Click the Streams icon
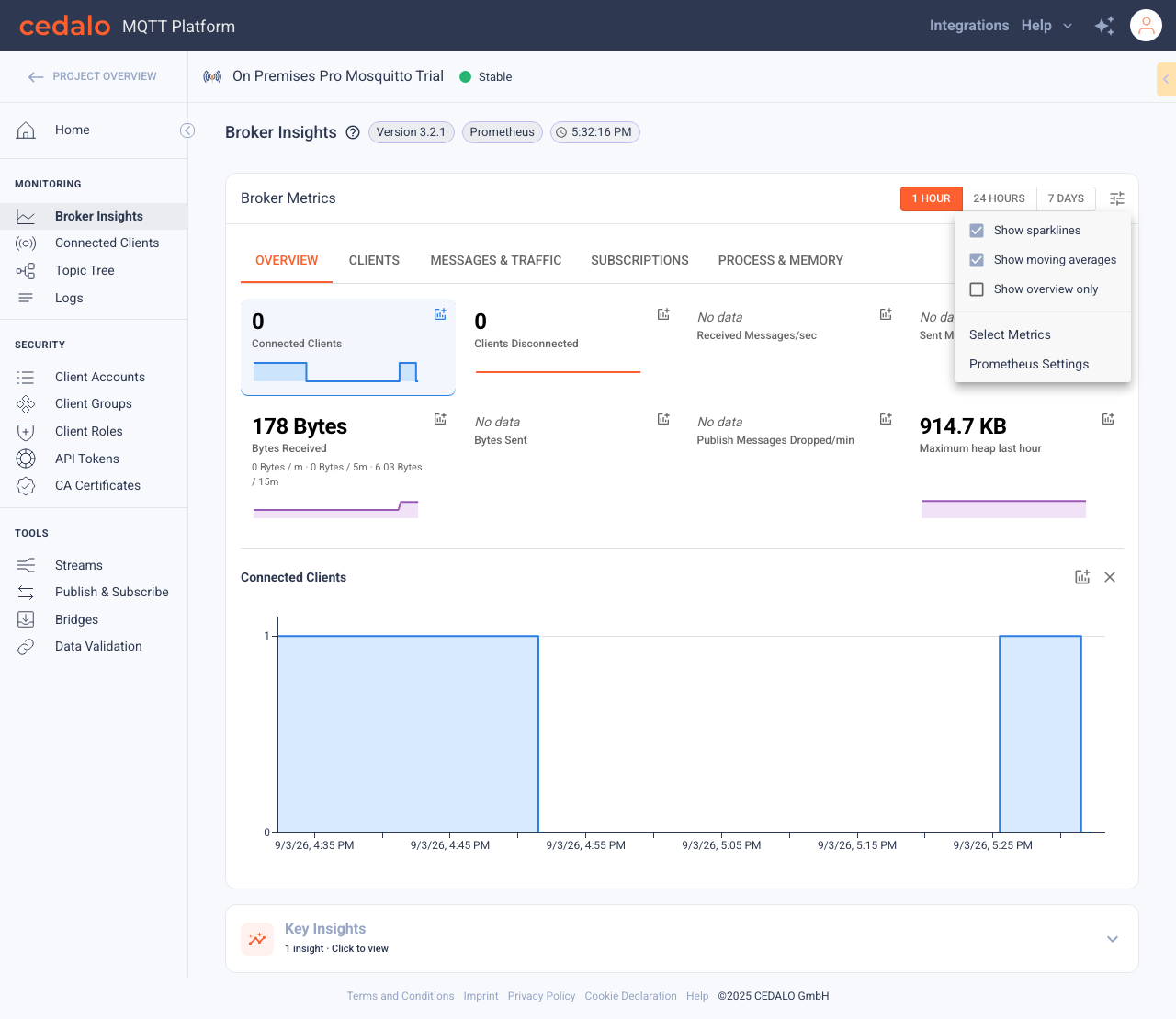The width and height of the screenshot is (1176, 1019). pyautogui.click(x=26, y=565)
